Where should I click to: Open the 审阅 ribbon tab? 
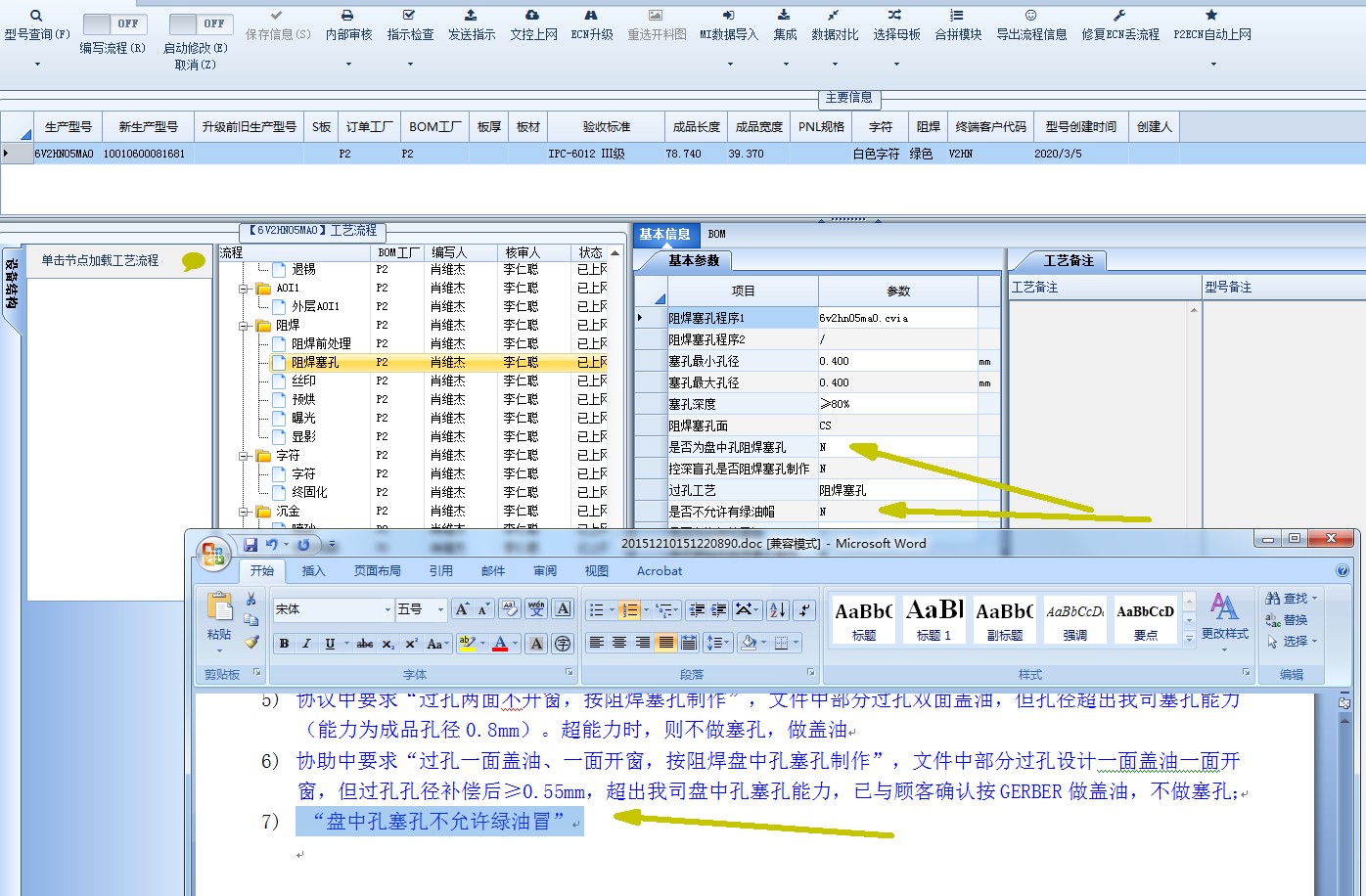click(x=545, y=570)
